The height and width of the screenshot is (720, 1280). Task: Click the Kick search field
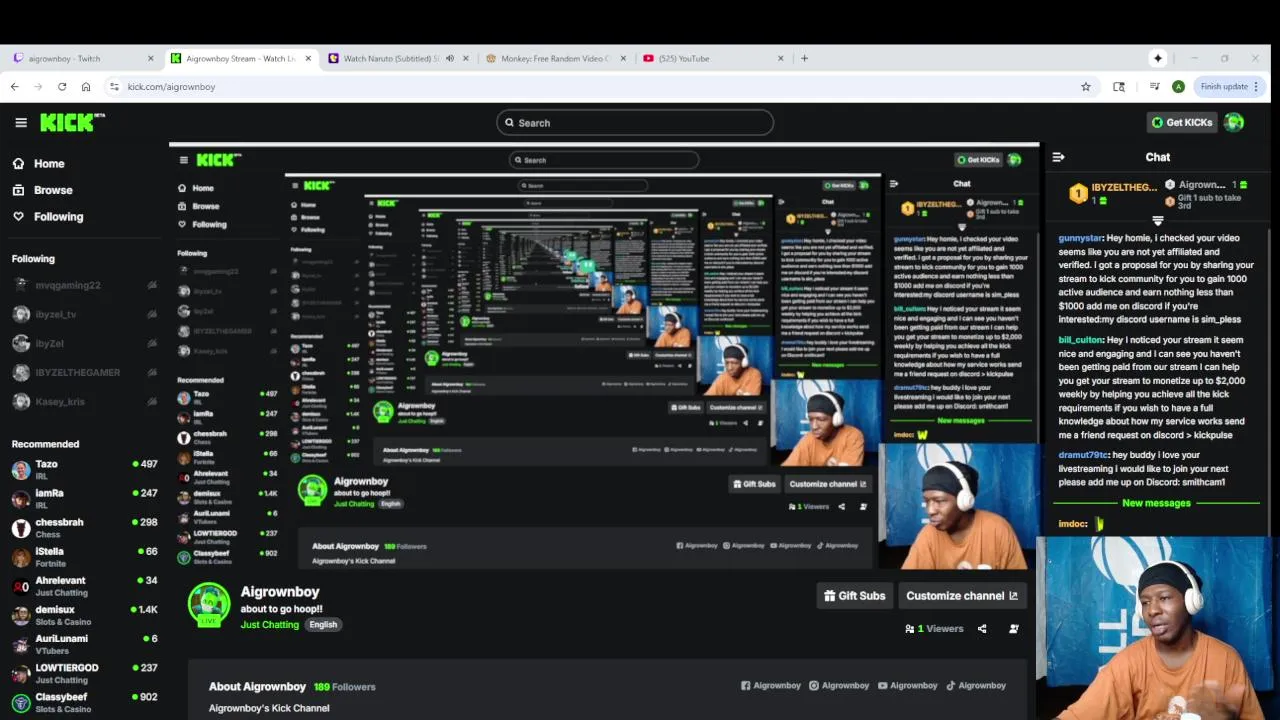coord(635,123)
